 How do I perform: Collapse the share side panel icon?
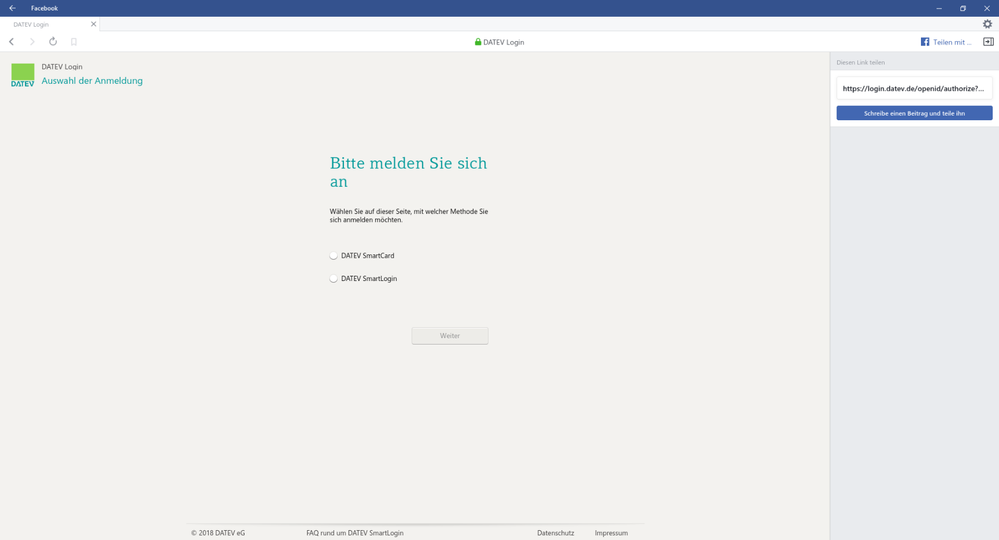pos(988,41)
